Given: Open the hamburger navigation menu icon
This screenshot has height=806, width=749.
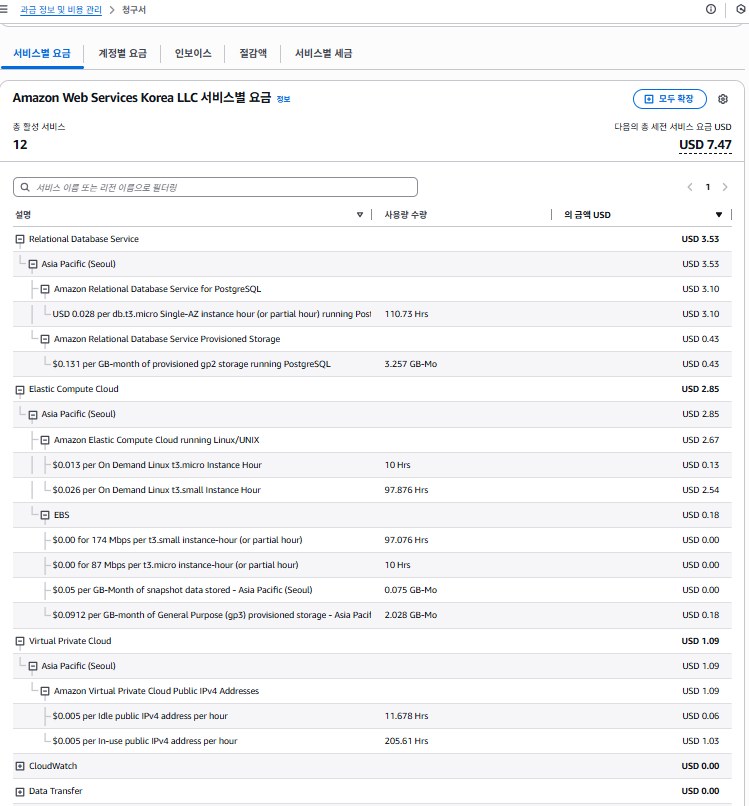Looking at the screenshot, I should point(4,10).
